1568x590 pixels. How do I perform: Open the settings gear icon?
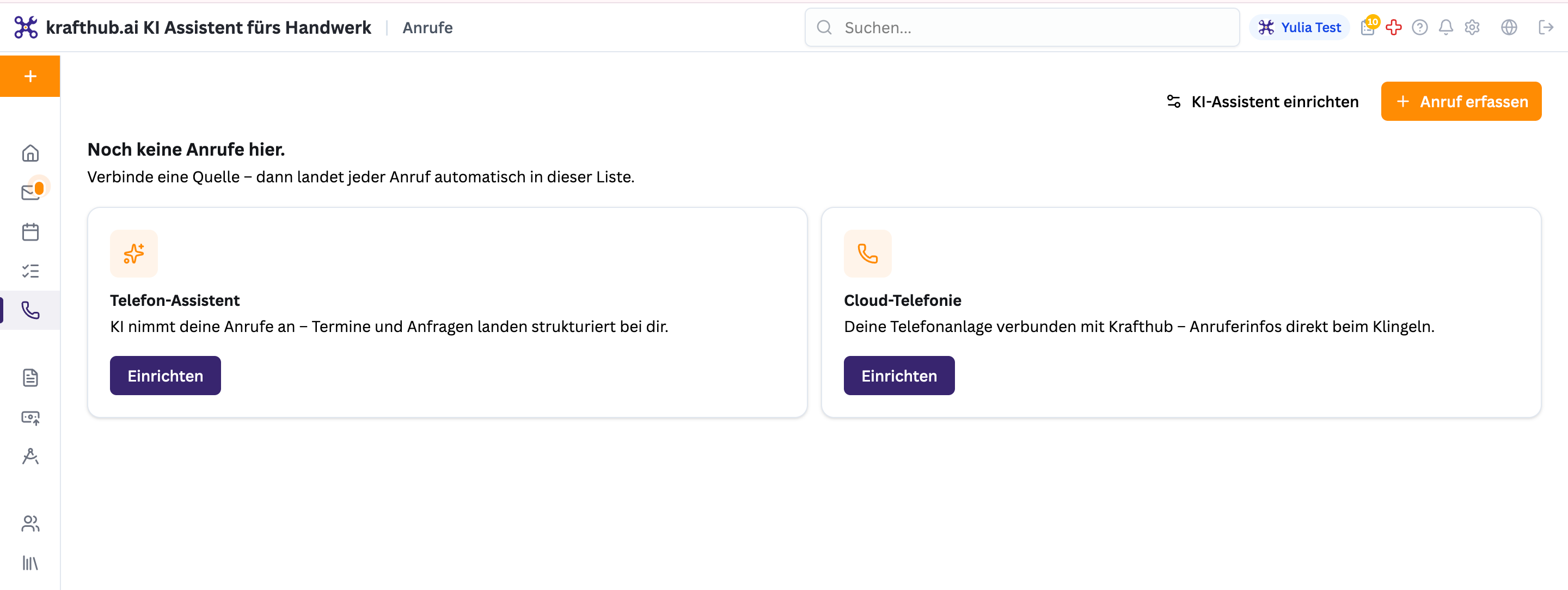click(1472, 27)
